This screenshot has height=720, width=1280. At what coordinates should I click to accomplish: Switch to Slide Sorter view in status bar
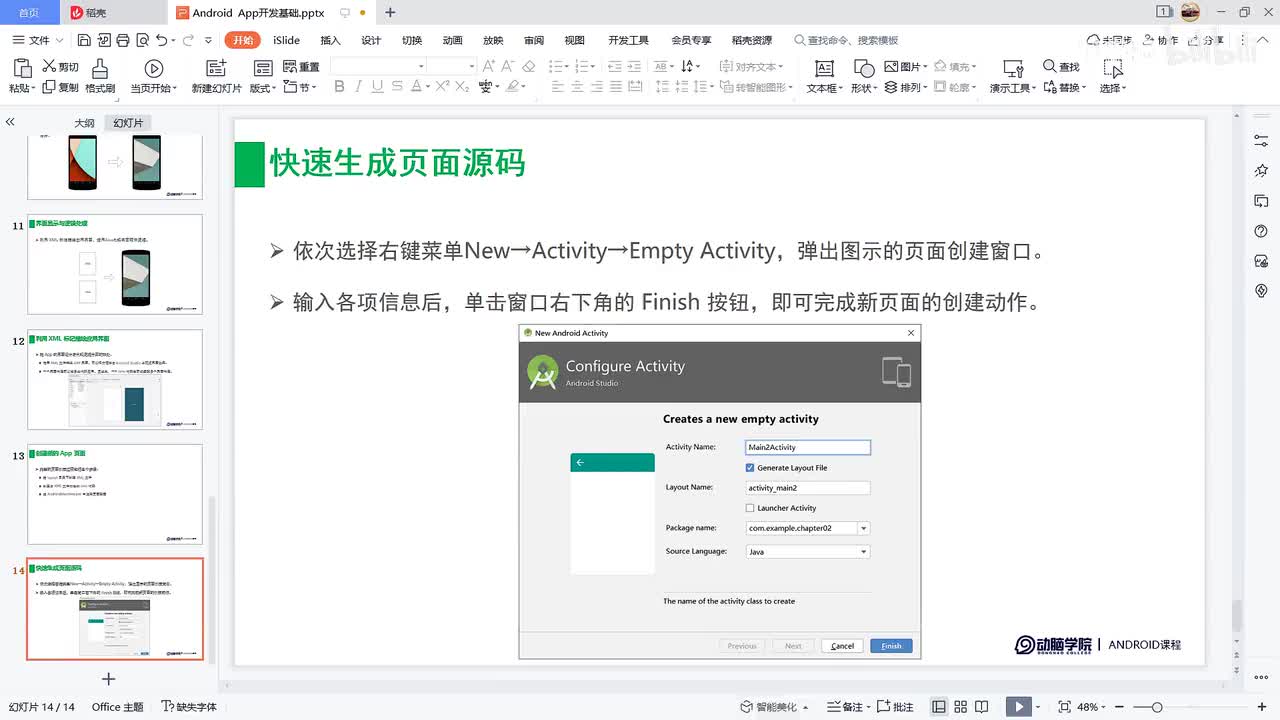point(960,707)
